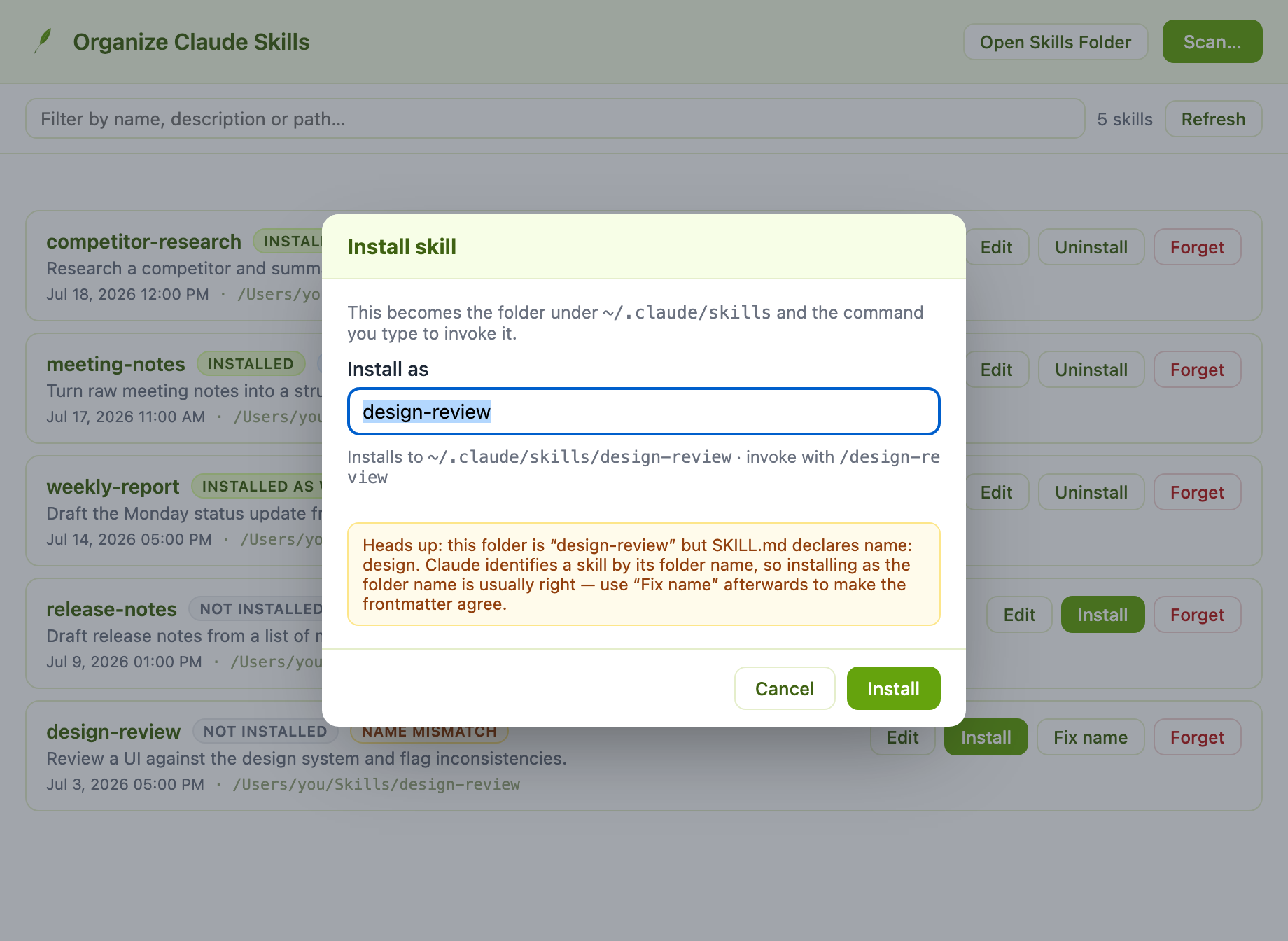The image size is (1288, 941).
Task: Forget the competitor-research skill
Action: pyautogui.click(x=1197, y=247)
